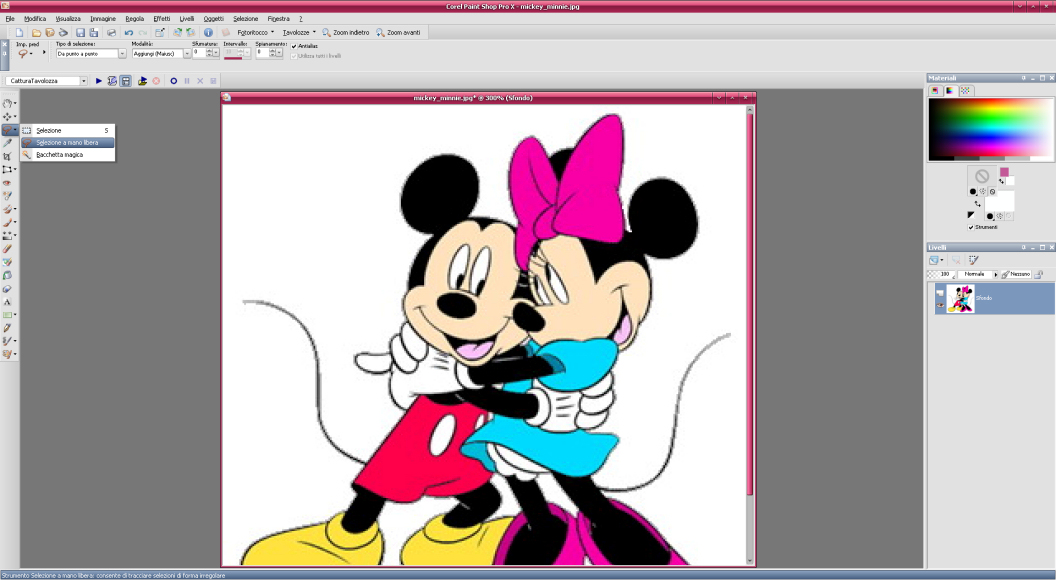Expand the Sfumatura value dropdown arrow
Screen dimensions: 1056x580
(216, 53)
